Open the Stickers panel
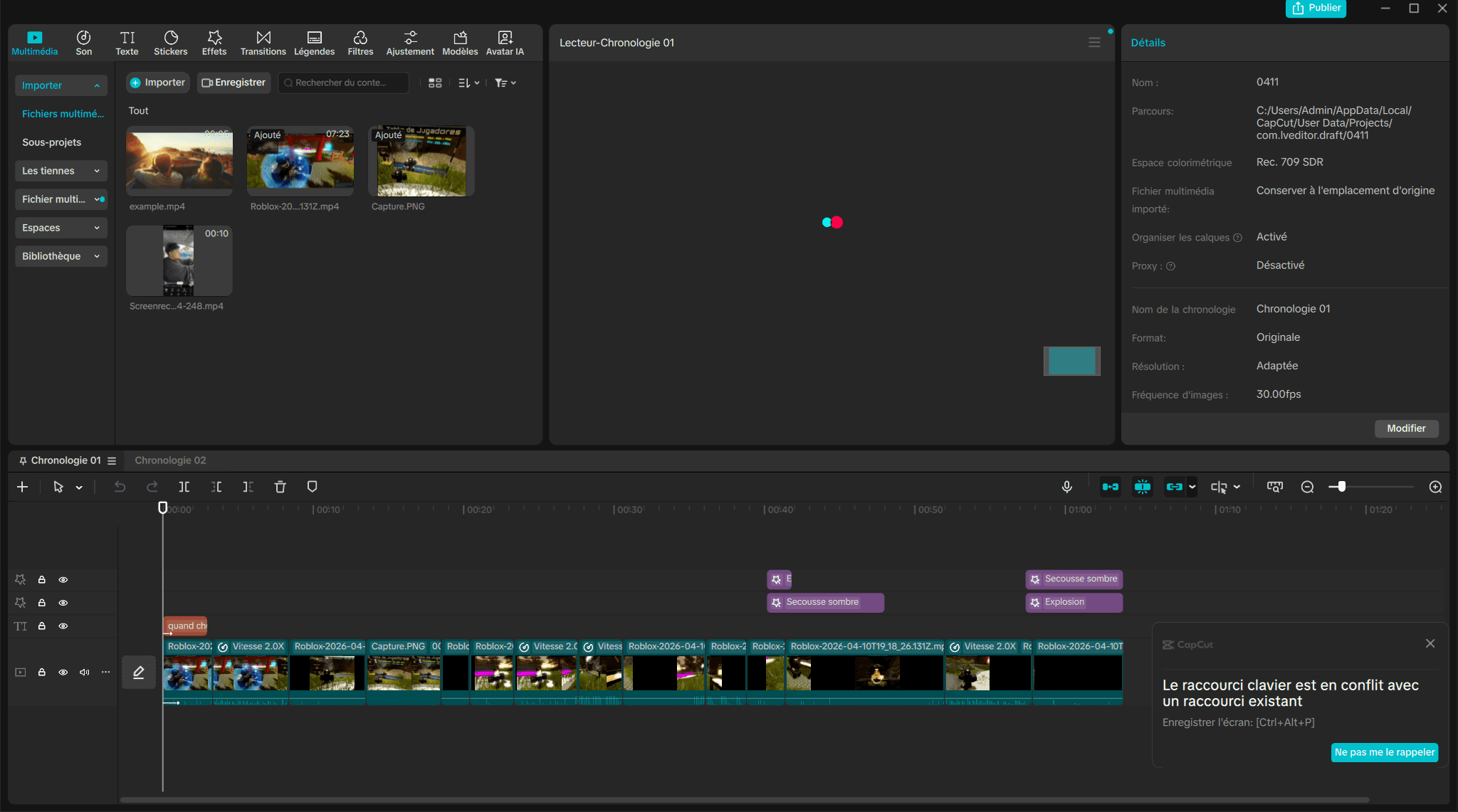Image resolution: width=1458 pixels, height=812 pixels. tap(170, 43)
